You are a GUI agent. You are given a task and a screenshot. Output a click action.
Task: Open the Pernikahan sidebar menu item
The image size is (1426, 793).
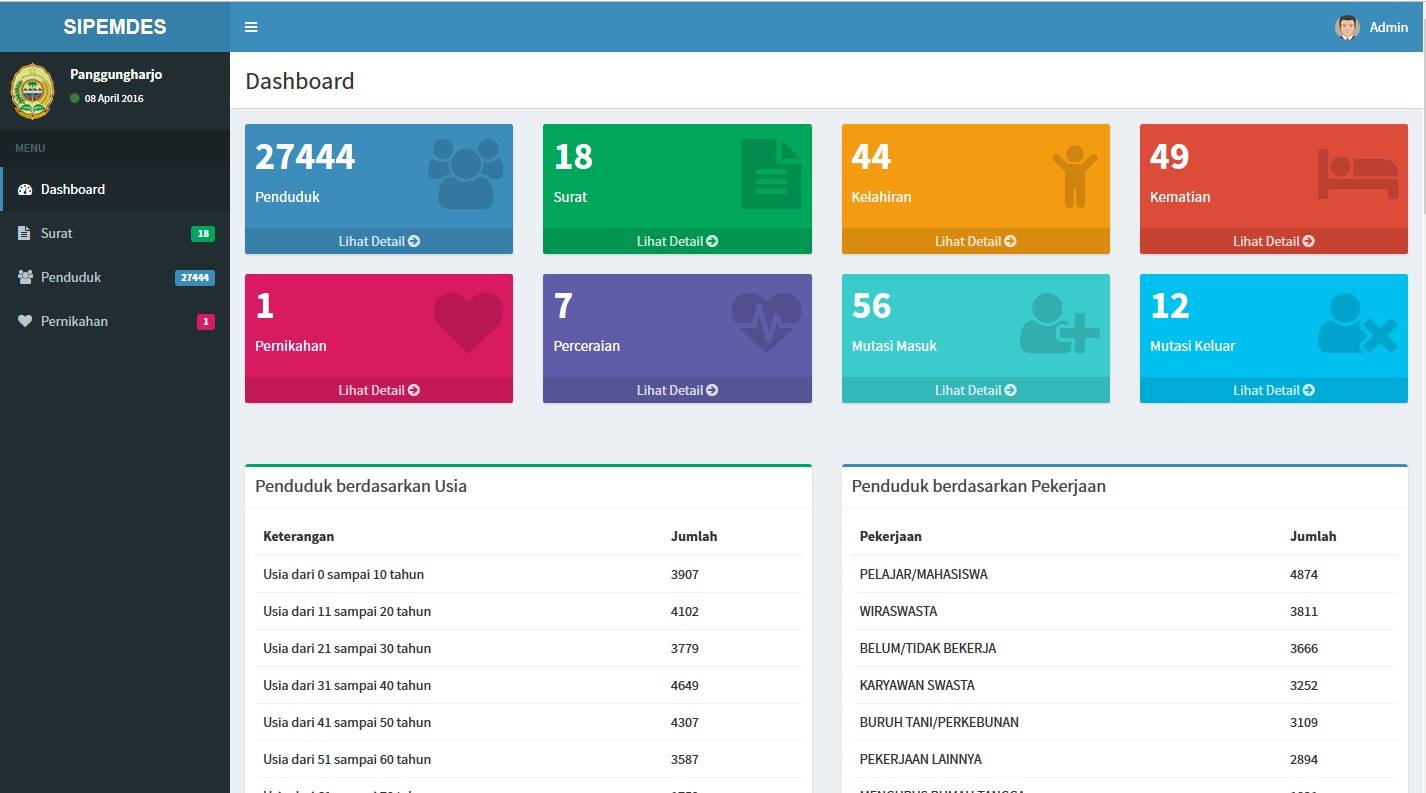115,321
